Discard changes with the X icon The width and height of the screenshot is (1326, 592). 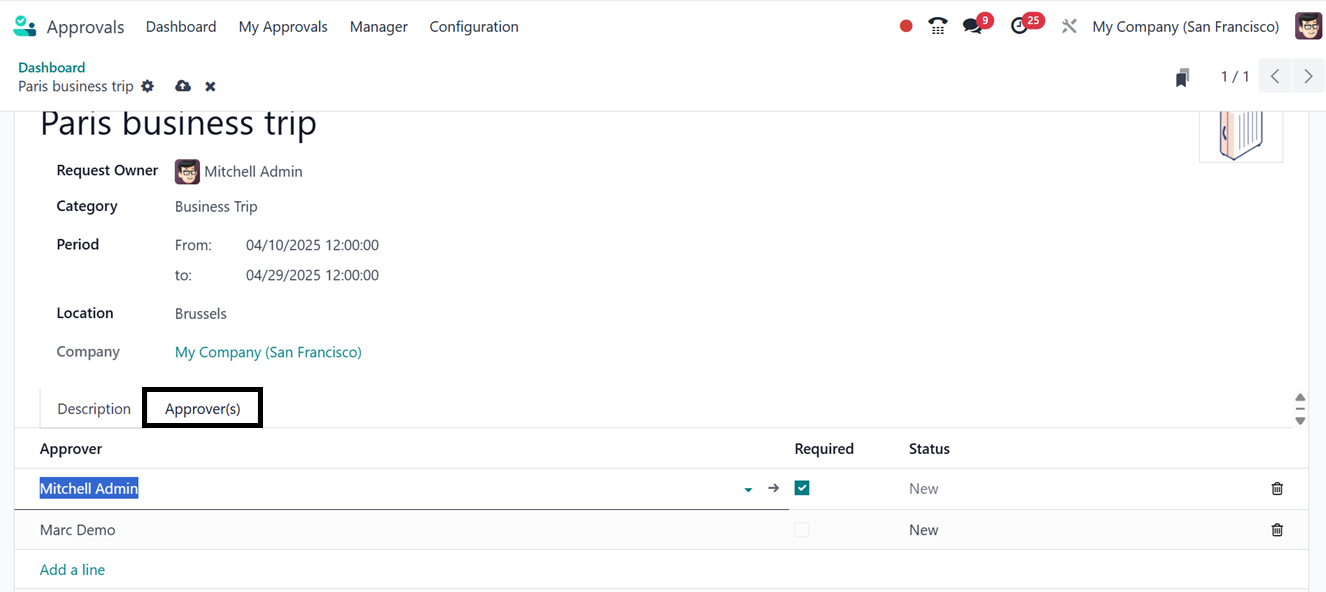[x=210, y=87]
